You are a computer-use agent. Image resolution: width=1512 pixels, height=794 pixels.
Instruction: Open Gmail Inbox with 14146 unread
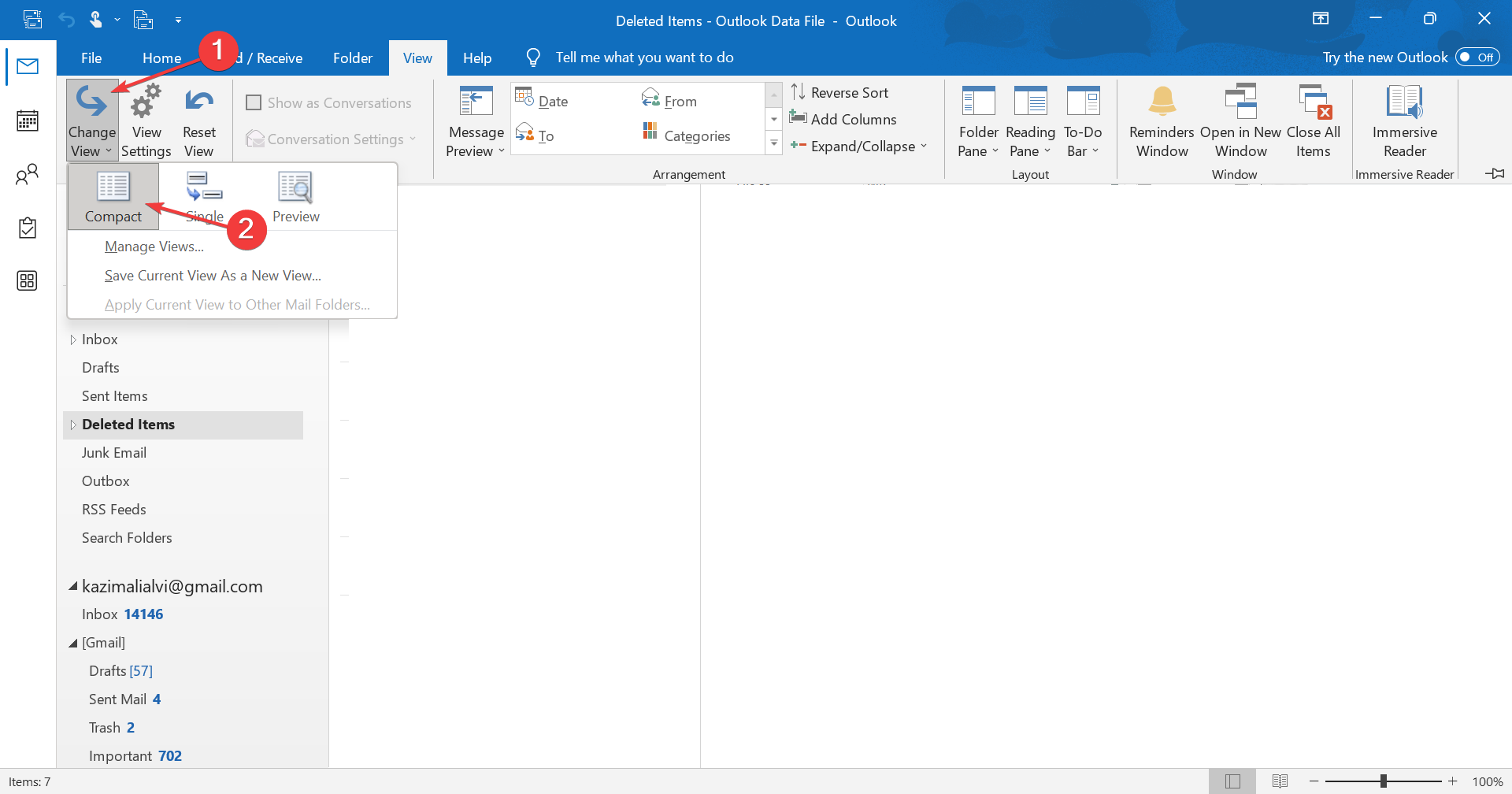123,614
